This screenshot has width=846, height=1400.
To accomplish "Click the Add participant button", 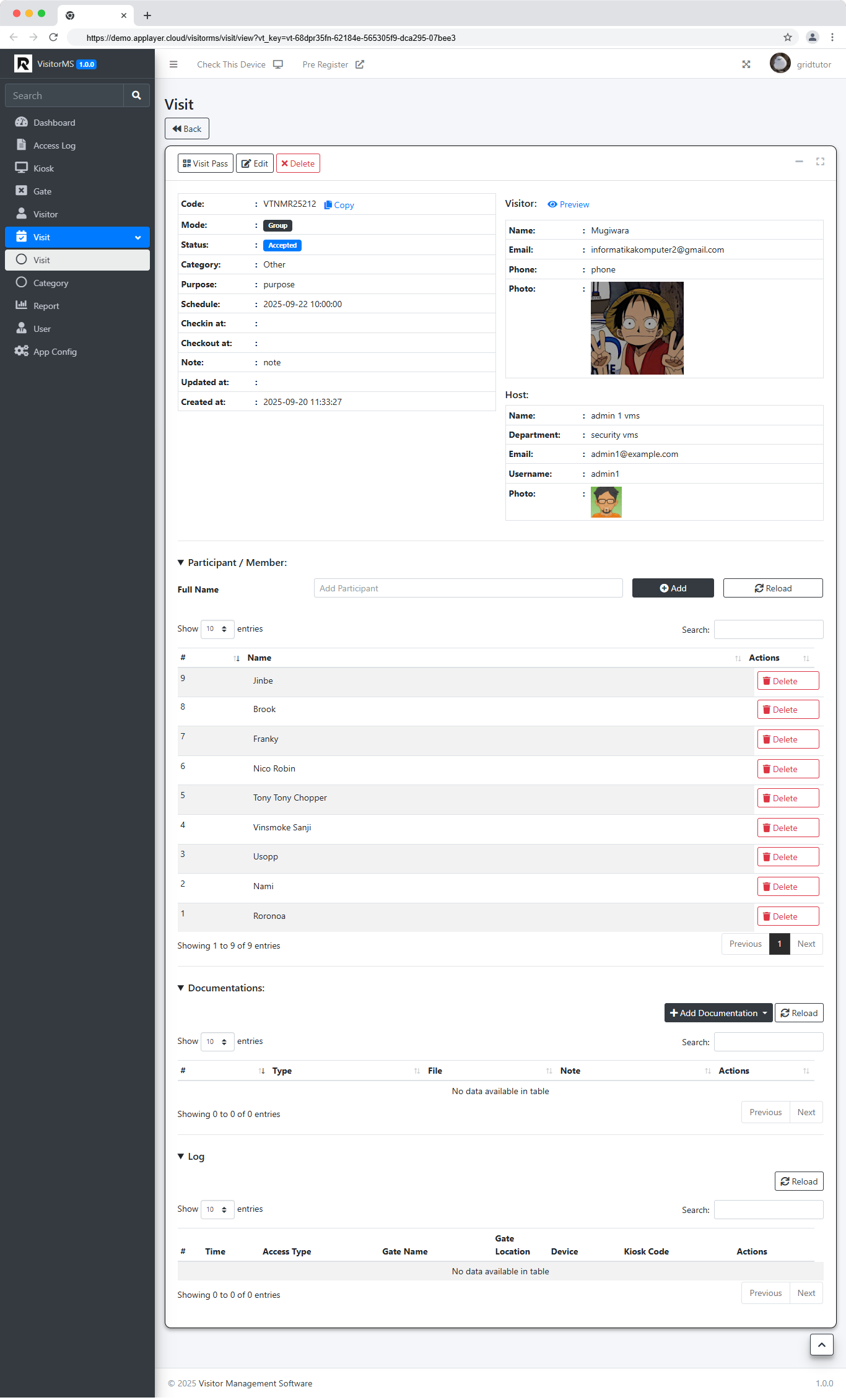I will pos(673,588).
